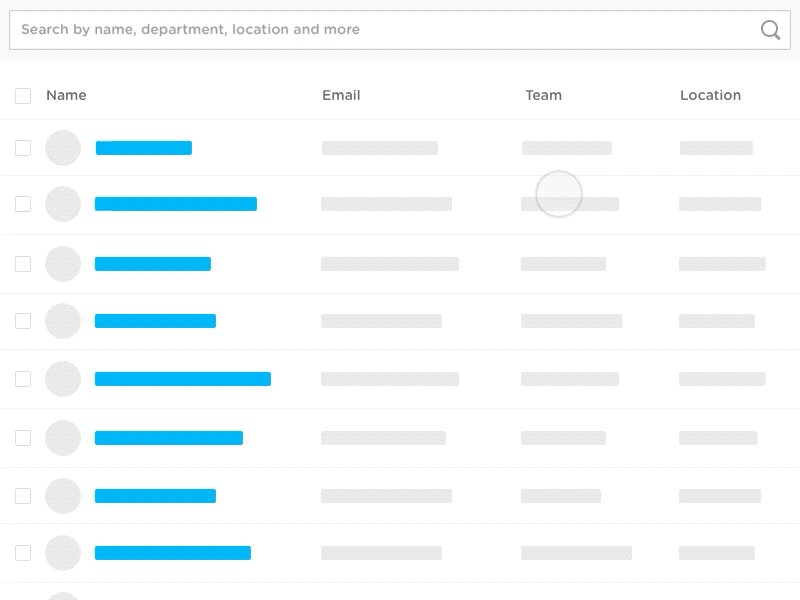
Task: Check the checkbox on the first user row
Action: tap(22, 147)
